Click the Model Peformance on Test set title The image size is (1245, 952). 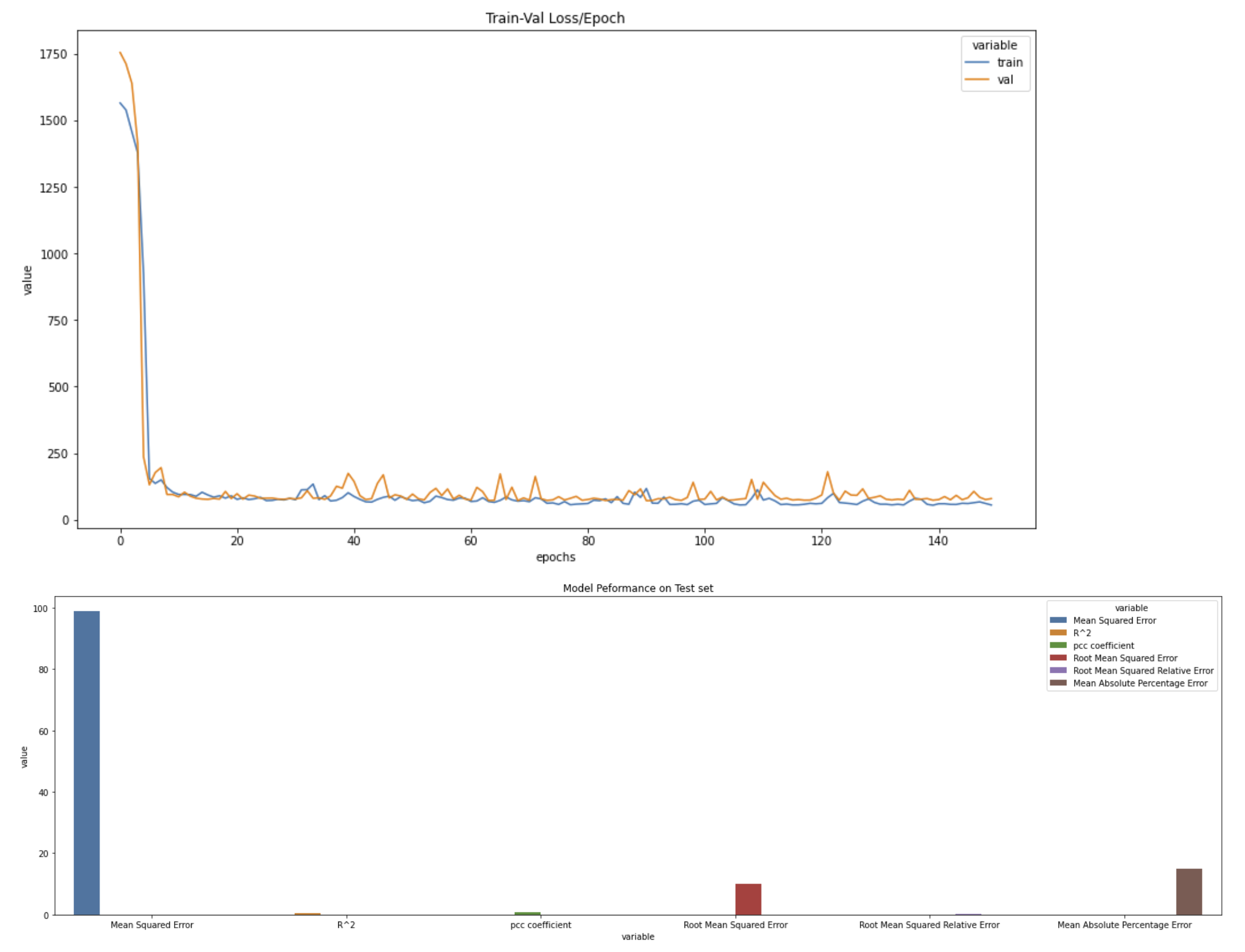point(637,588)
